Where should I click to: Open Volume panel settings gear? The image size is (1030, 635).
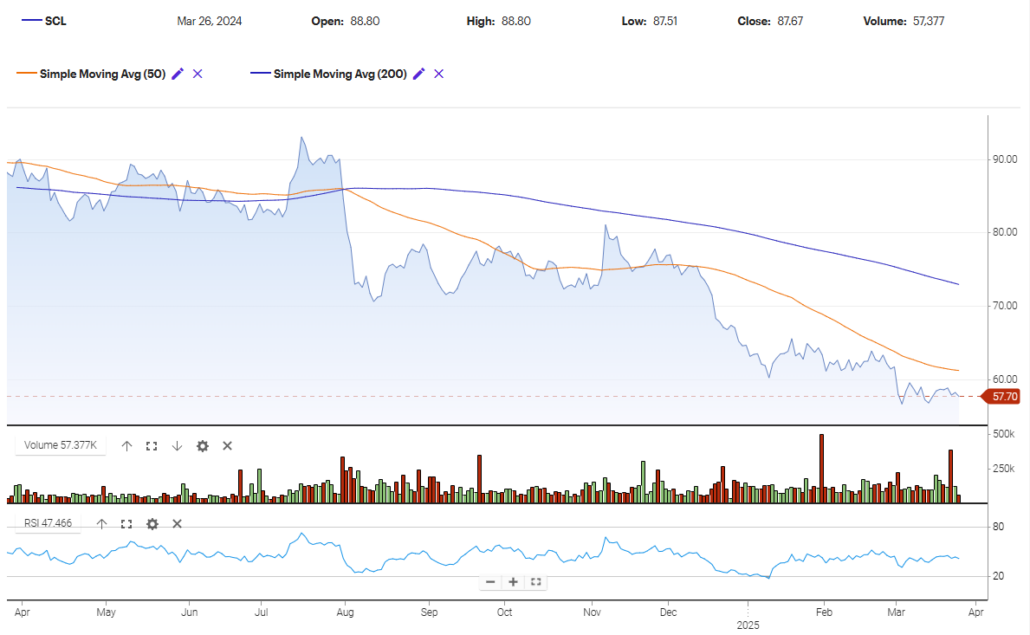[202, 446]
